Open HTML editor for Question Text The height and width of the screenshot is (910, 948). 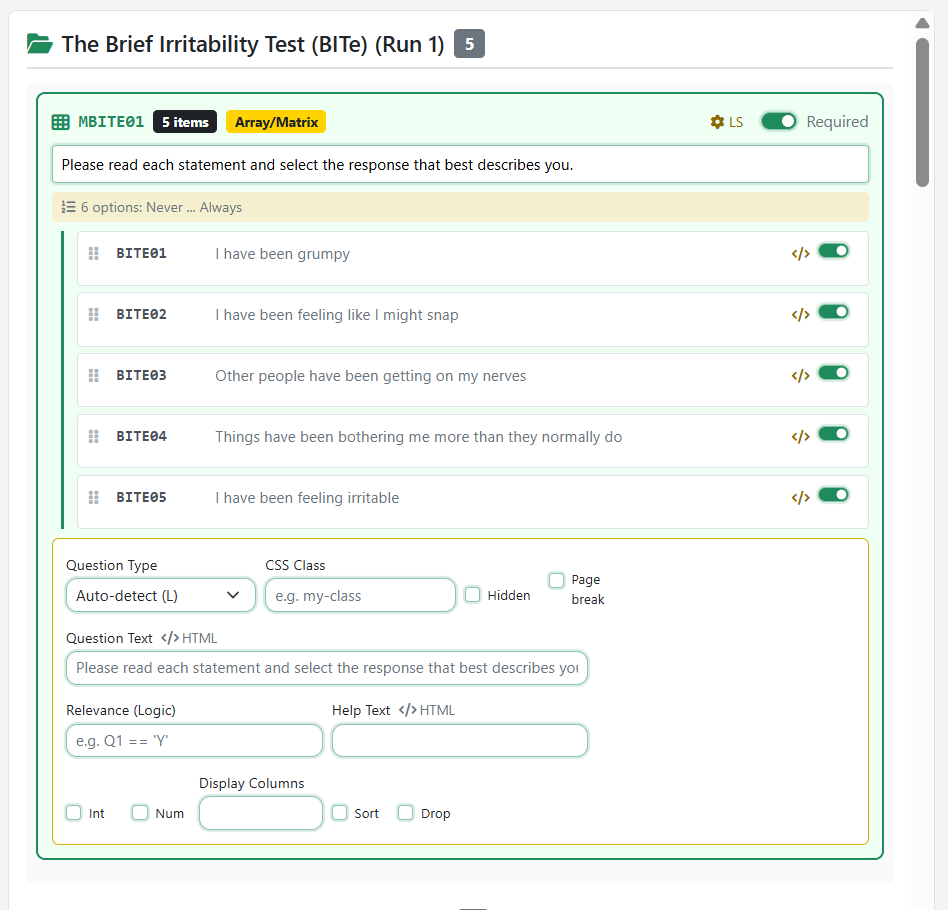[x=189, y=639]
